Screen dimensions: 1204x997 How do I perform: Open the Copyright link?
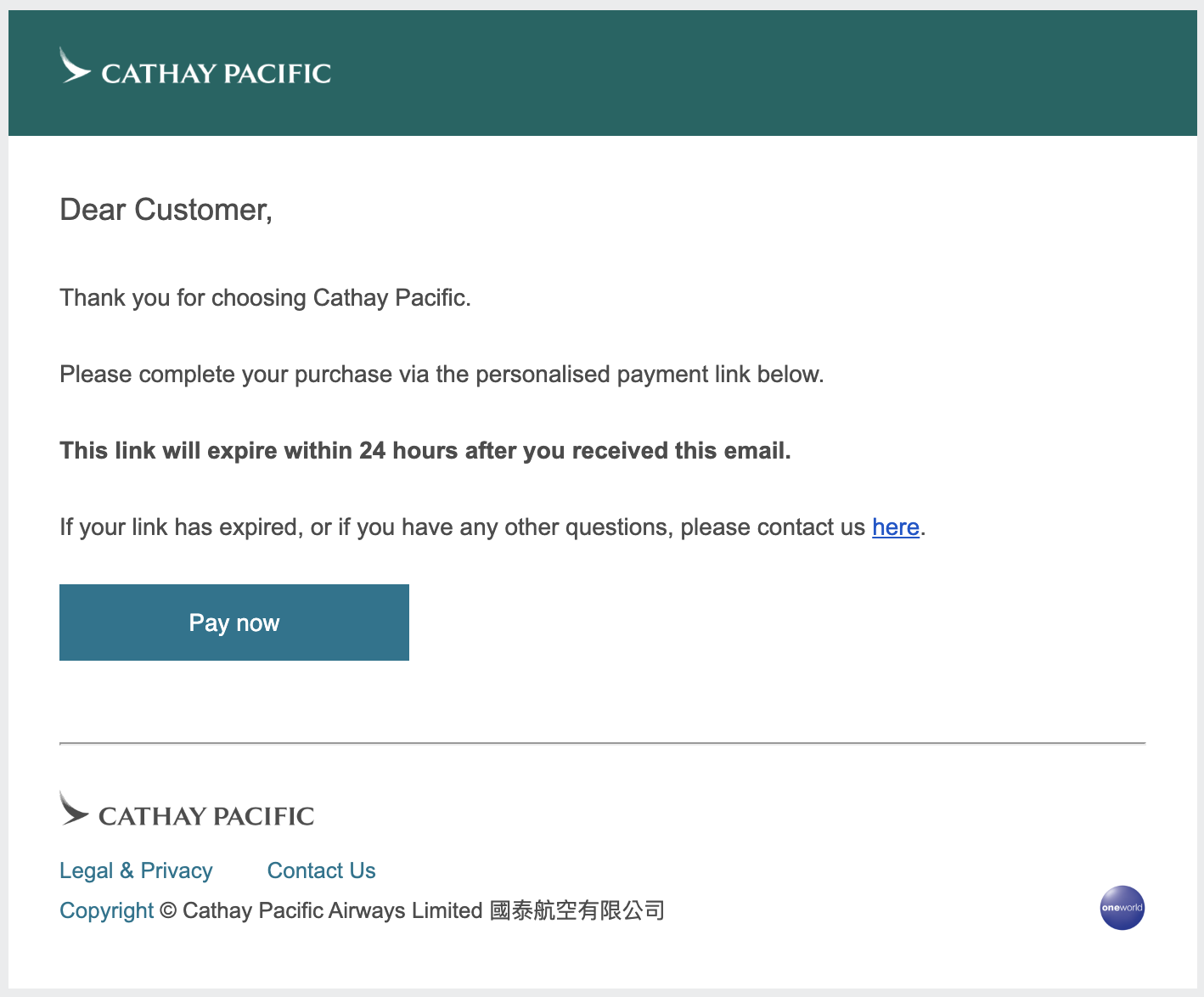(106, 910)
